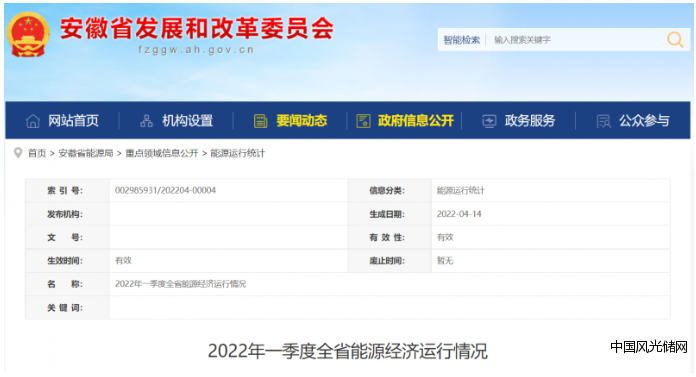Open 安徽省能源局 breadcrumb link
696x377 pixels.
[86, 153]
